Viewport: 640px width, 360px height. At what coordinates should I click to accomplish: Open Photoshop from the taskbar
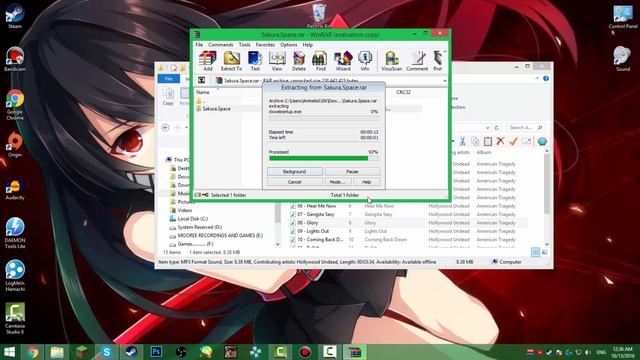point(156,352)
